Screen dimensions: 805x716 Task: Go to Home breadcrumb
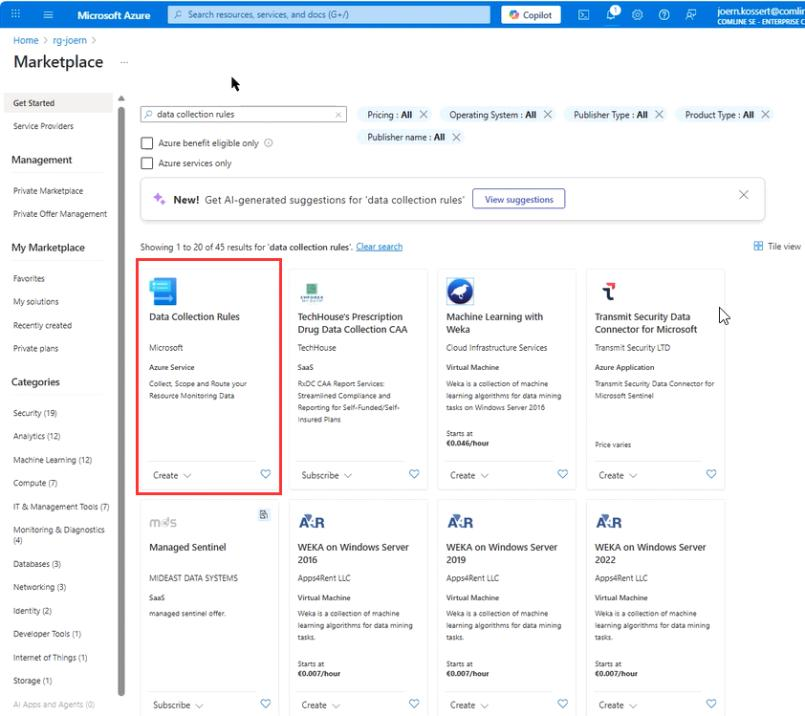click(26, 40)
